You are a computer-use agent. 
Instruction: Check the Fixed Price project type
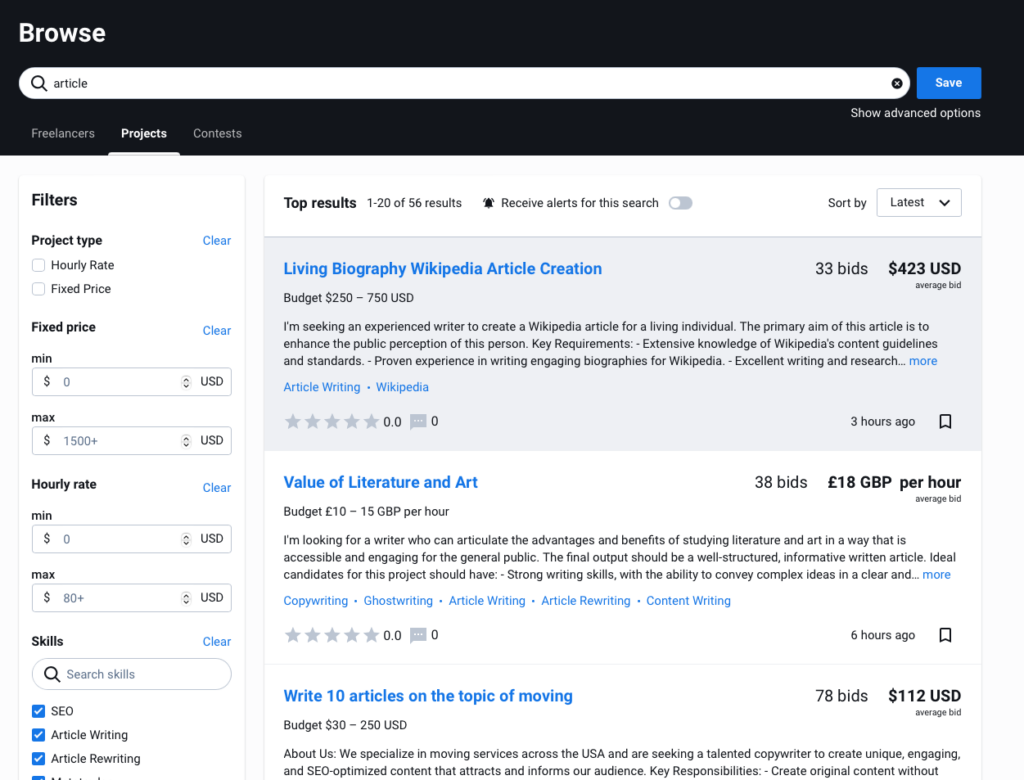(39, 289)
